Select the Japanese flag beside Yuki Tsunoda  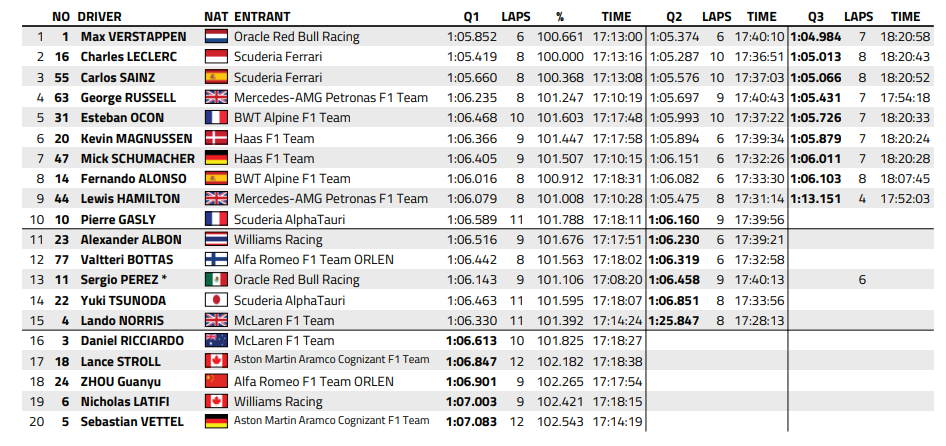click(x=216, y=301)
